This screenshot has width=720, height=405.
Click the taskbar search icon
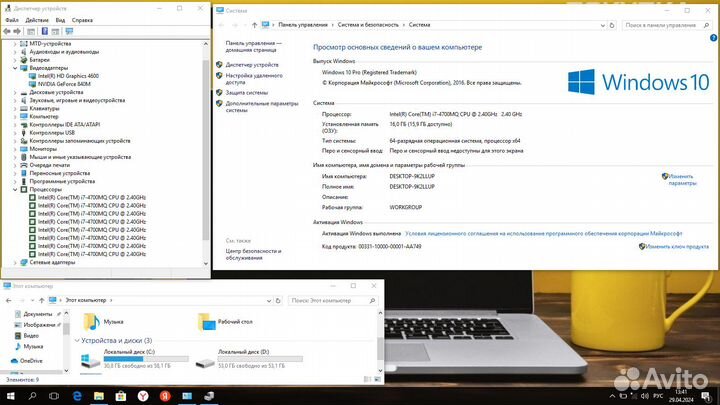tap(32, 396)
